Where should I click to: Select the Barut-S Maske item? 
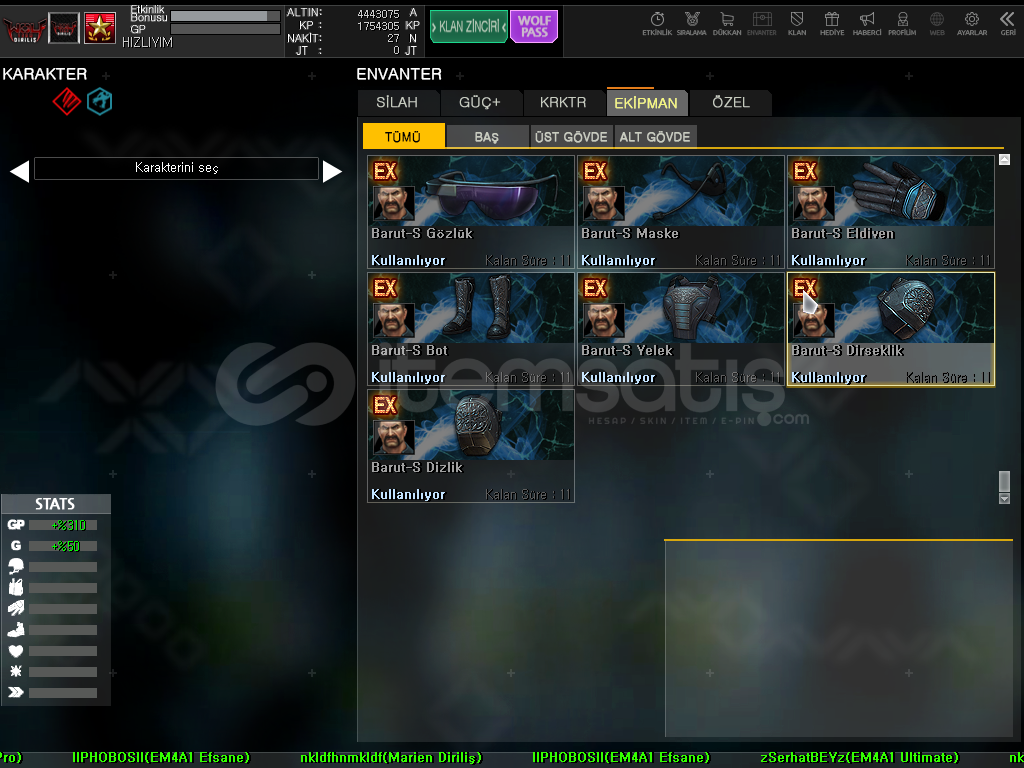(x=680, y=212)
